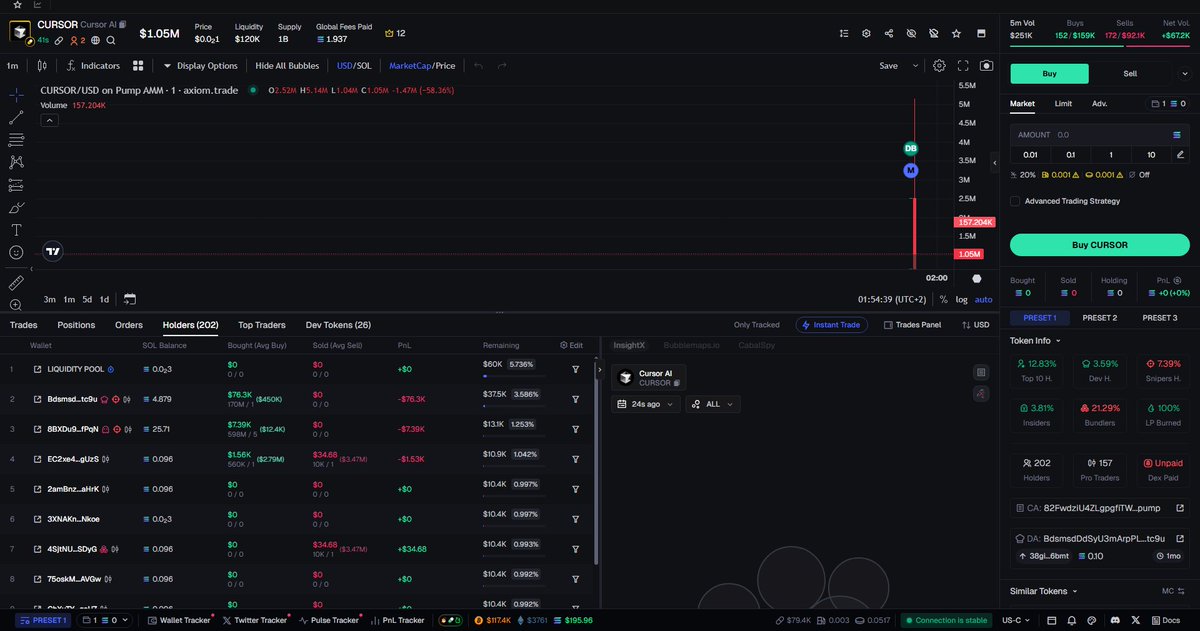This screenshot has height=631, width=1200.
Task: Open the Trades Panel button
Action: [x=911, y=325]
